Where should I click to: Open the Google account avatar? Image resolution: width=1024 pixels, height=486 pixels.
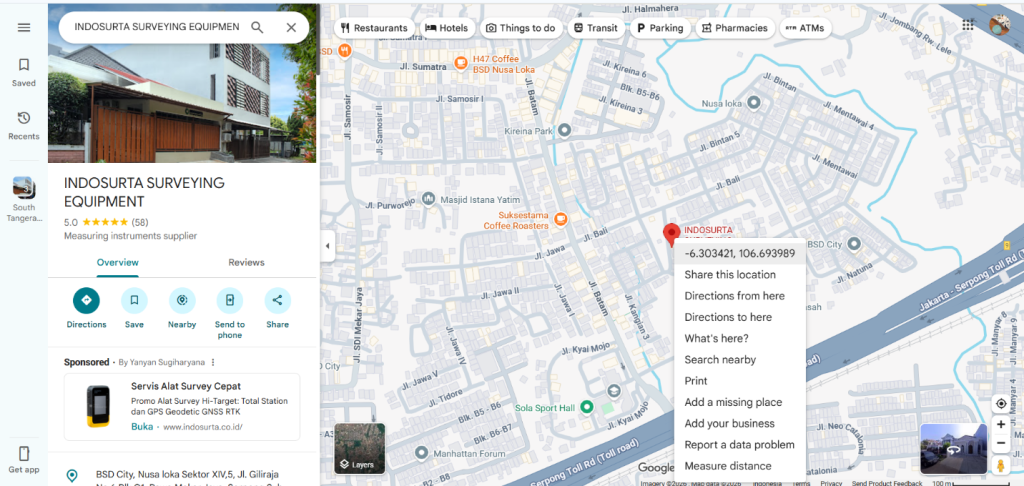[999, 25]
